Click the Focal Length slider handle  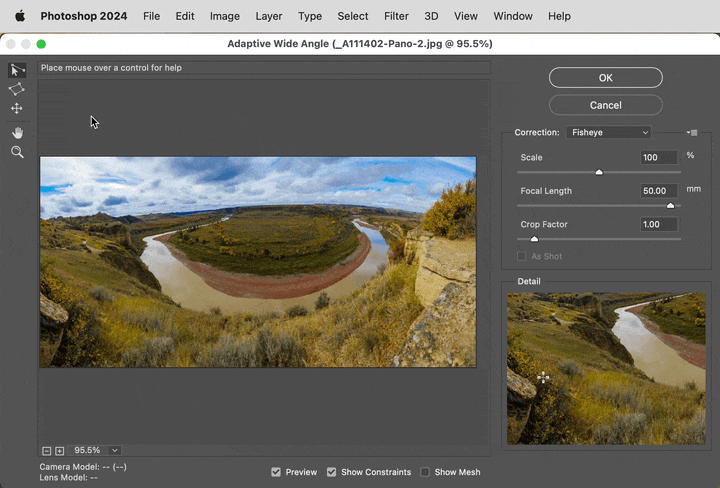click(670, 206)
